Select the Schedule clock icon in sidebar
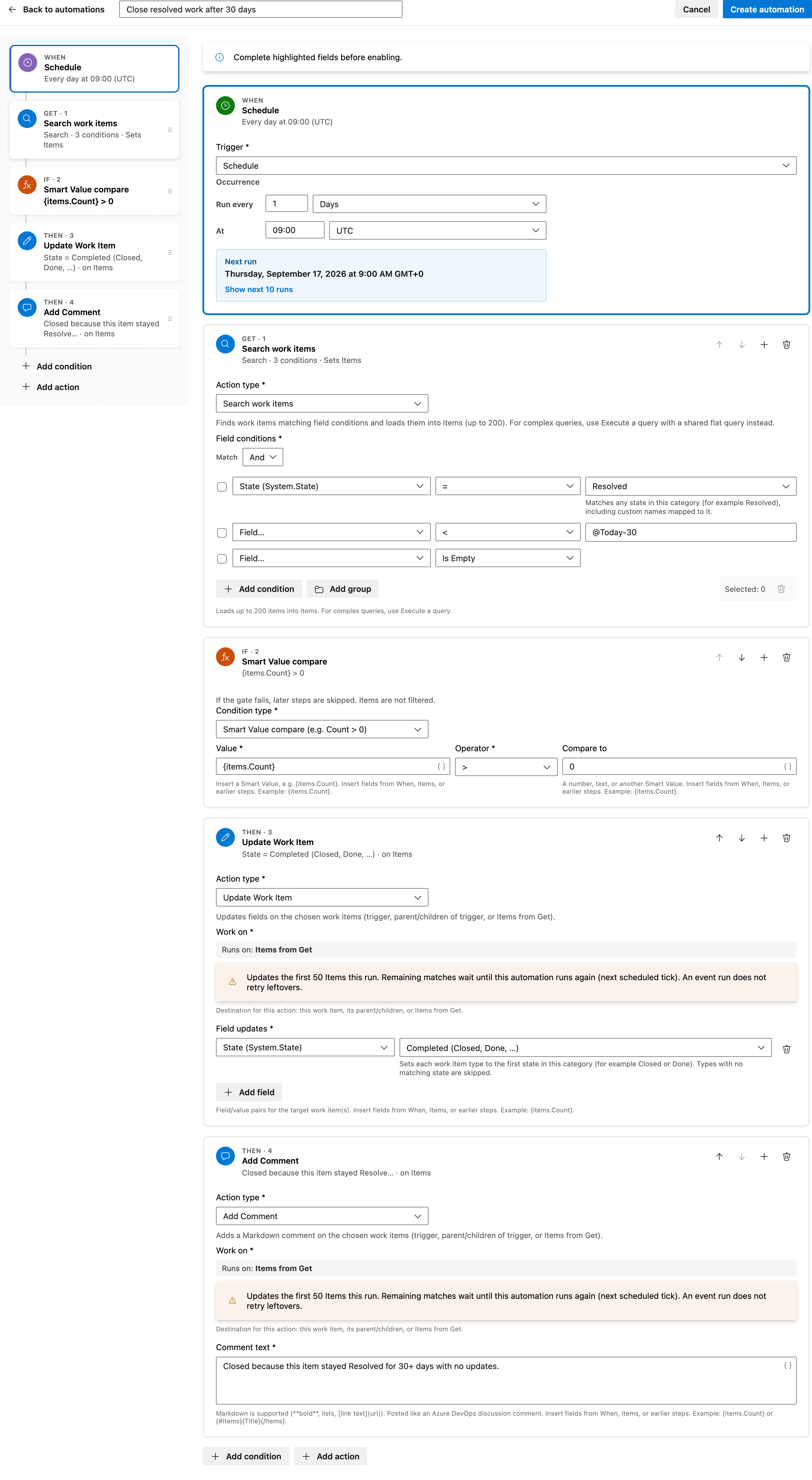The width and height of the screenshot is (812, 1480). click(27, 63)
